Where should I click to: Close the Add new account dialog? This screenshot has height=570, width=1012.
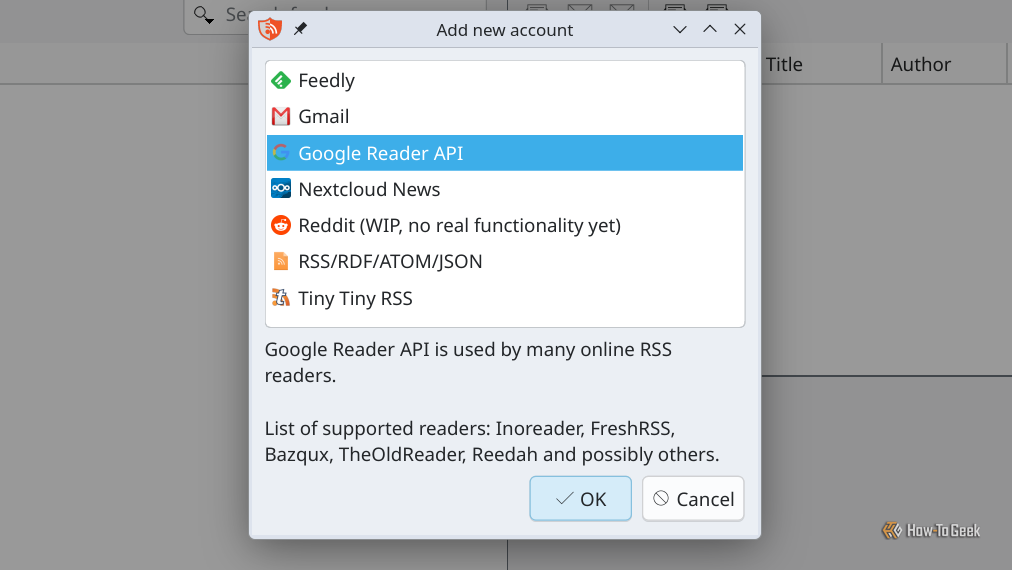[x=740, y=30]
